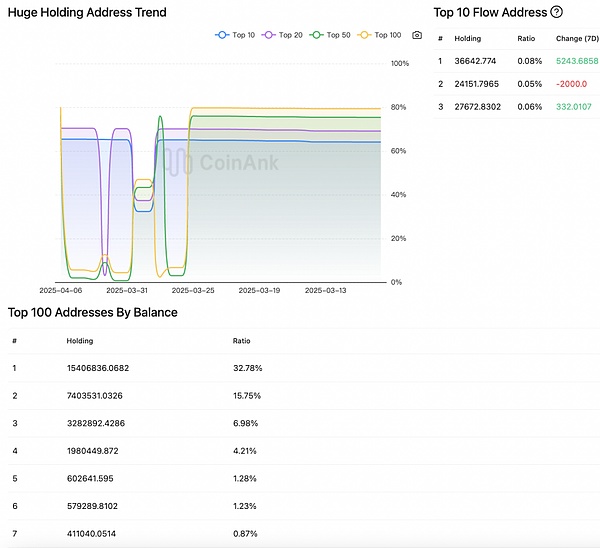Toggle the Top 10 legend series
Screen dimensions: 600x548
(235, 35)
